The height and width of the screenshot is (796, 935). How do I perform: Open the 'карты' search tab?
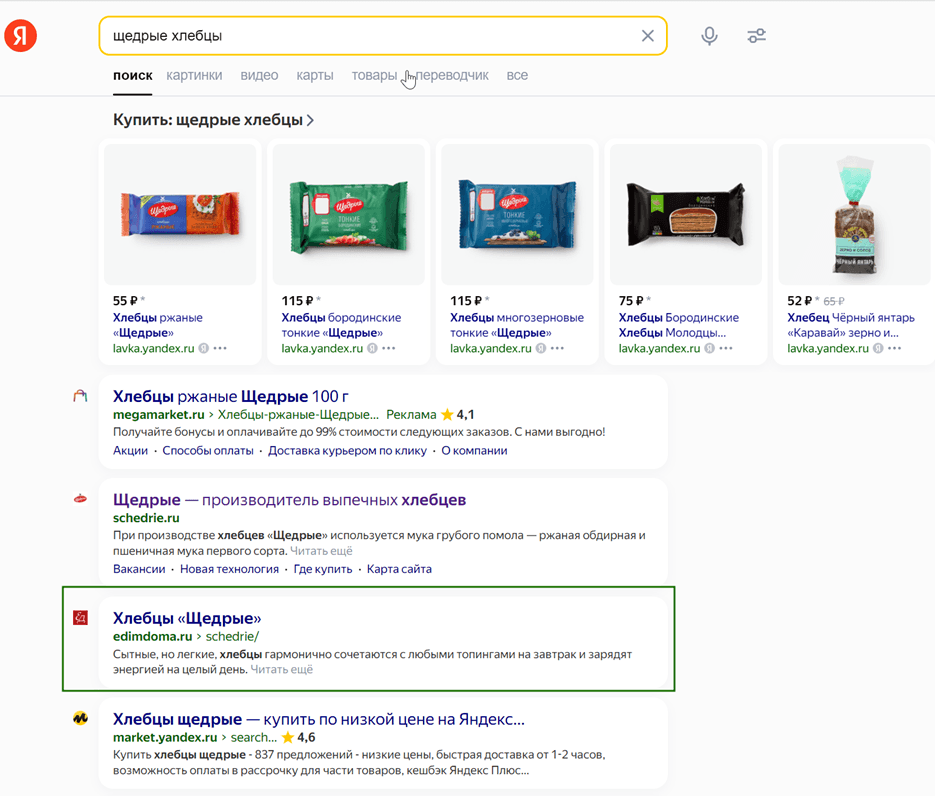coord(315,75)
